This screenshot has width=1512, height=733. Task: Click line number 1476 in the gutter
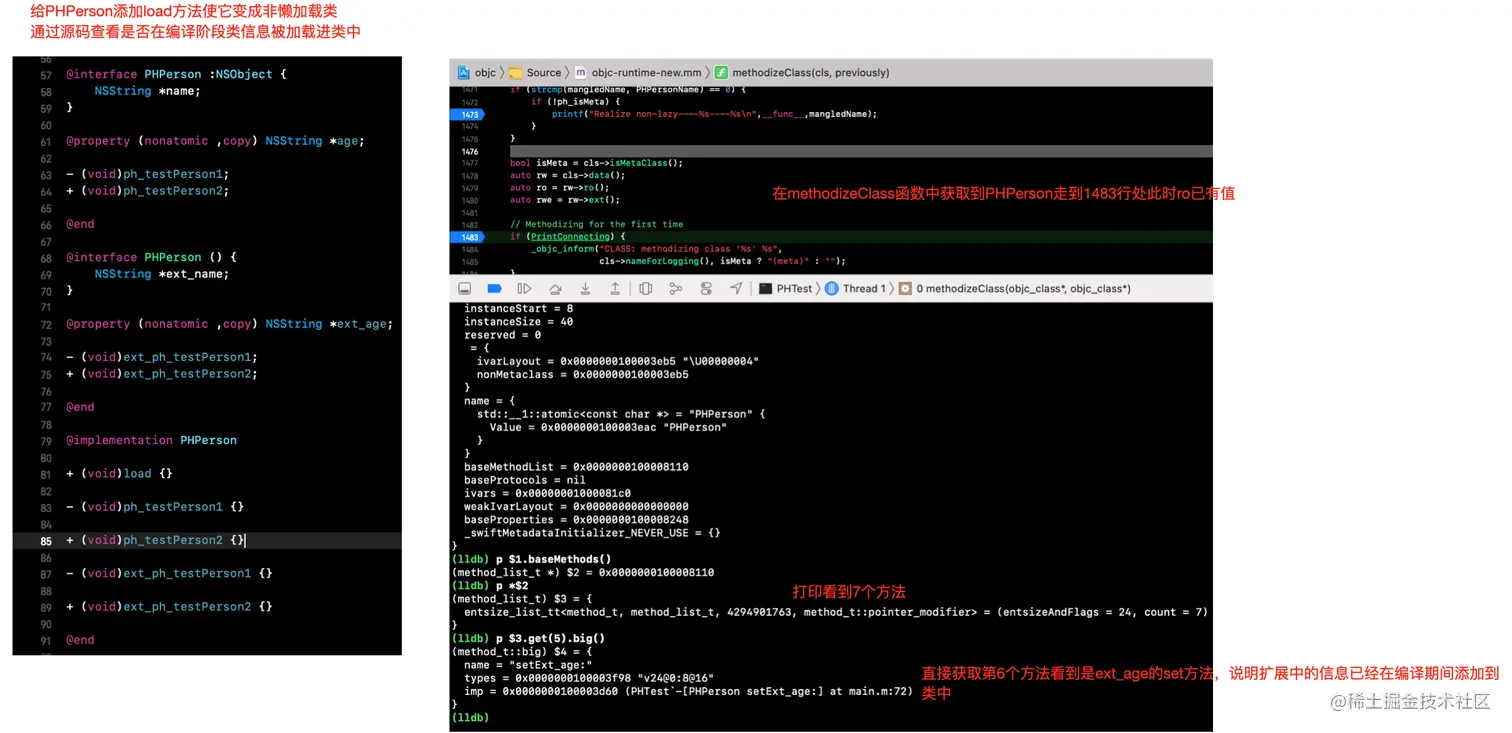[x=470, y=151]
